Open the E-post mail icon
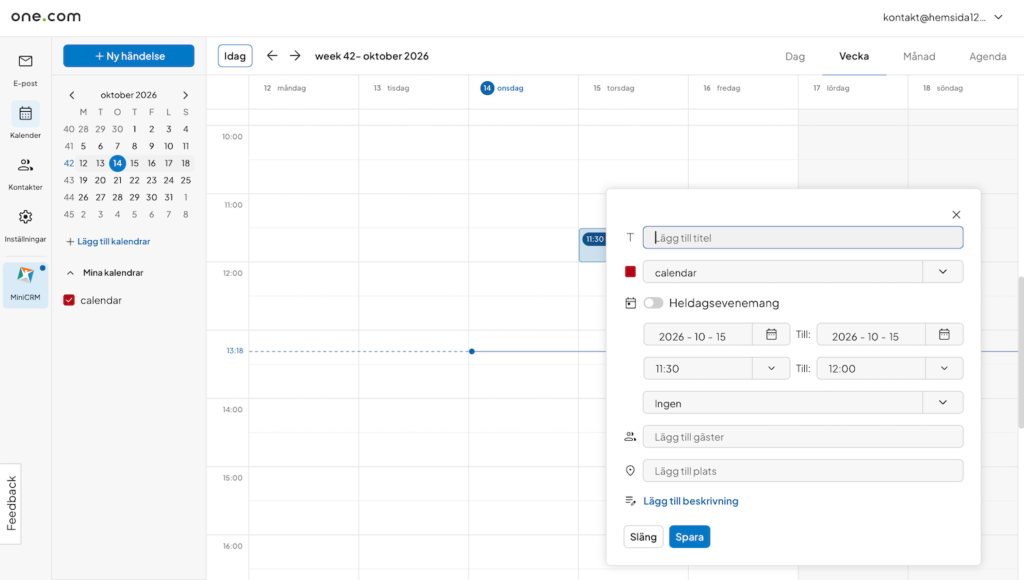This screenshot has height=580, width=1024. point(25,61)
